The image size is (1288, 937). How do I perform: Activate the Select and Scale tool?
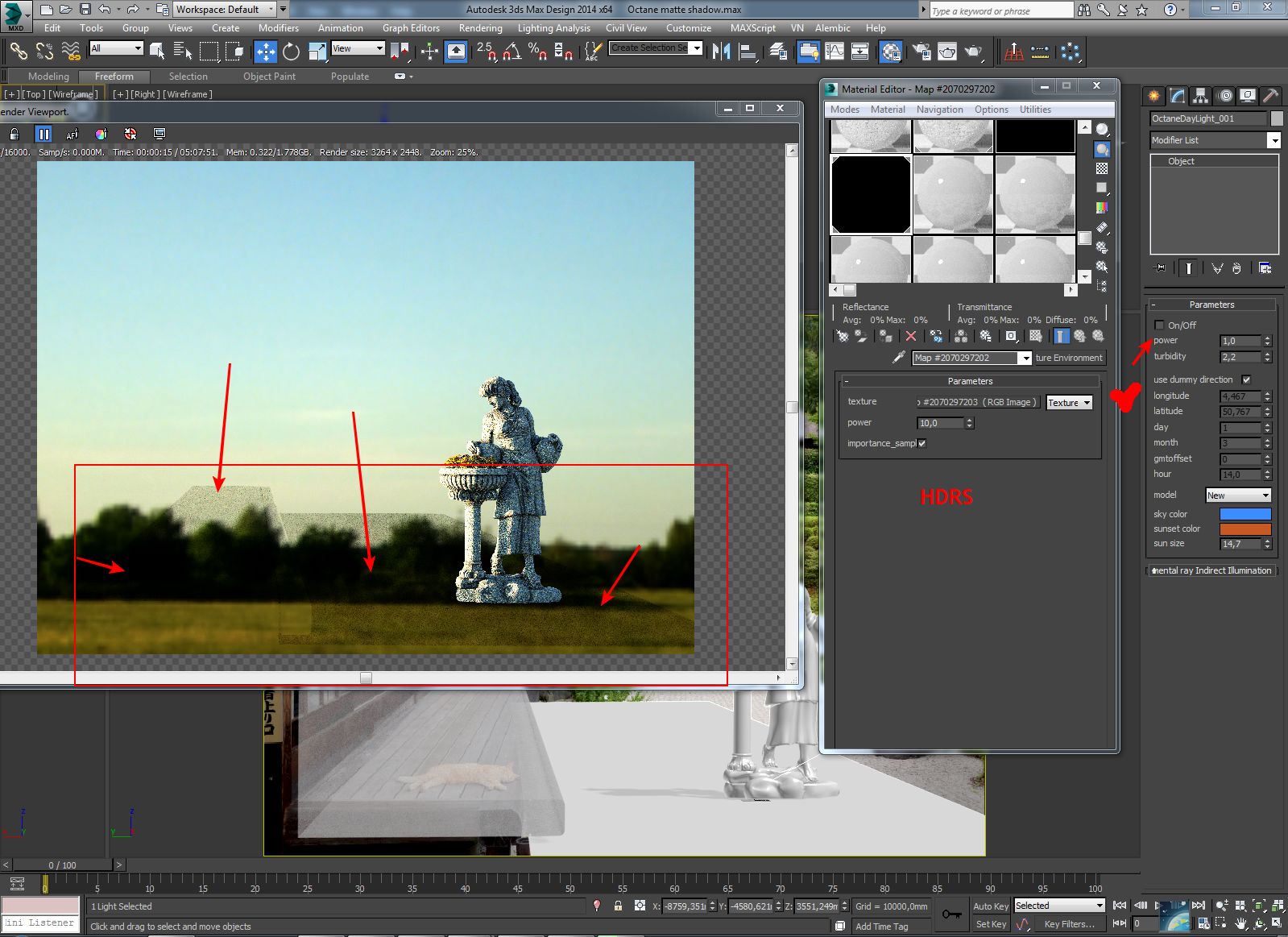point(317,52)
